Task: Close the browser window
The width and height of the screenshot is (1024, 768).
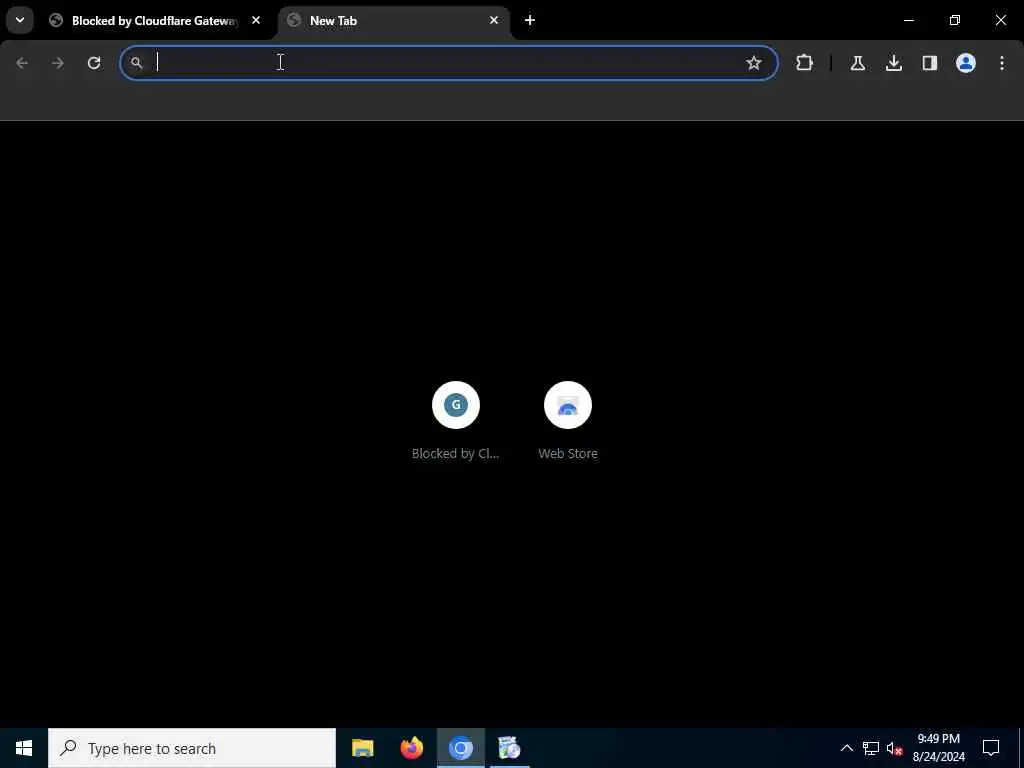Action: click(x=1000, y=20)
